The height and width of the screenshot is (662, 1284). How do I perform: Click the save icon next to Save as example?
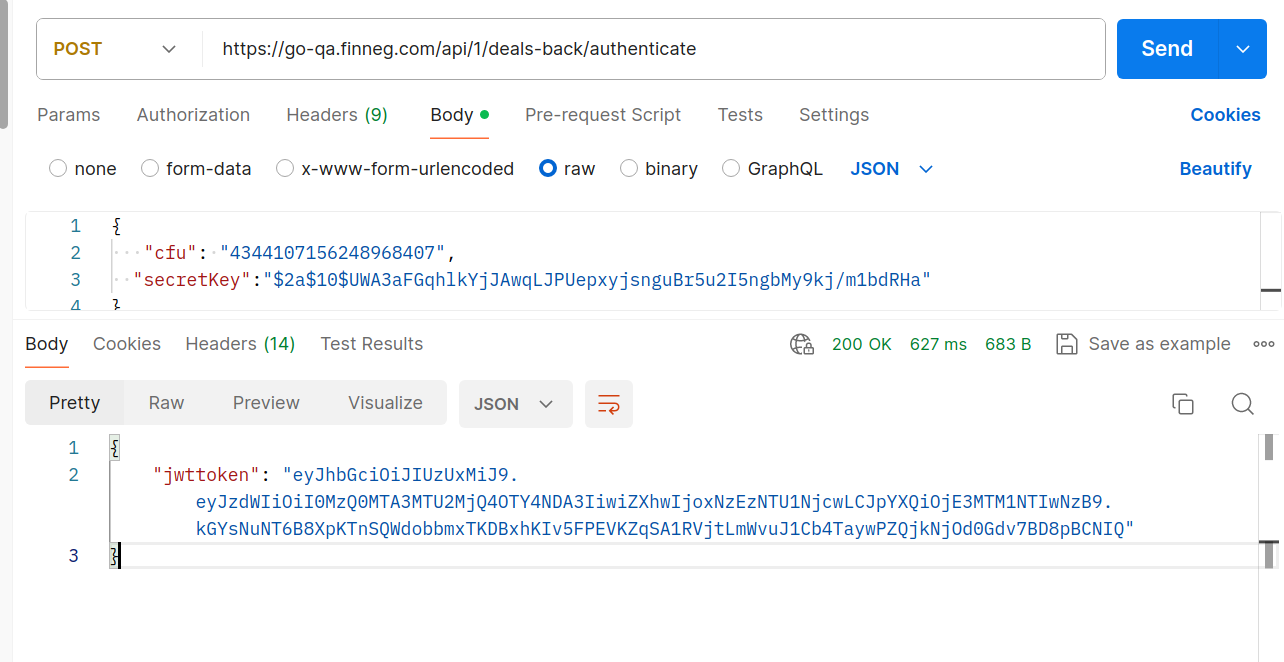[x=1067, y=344]
